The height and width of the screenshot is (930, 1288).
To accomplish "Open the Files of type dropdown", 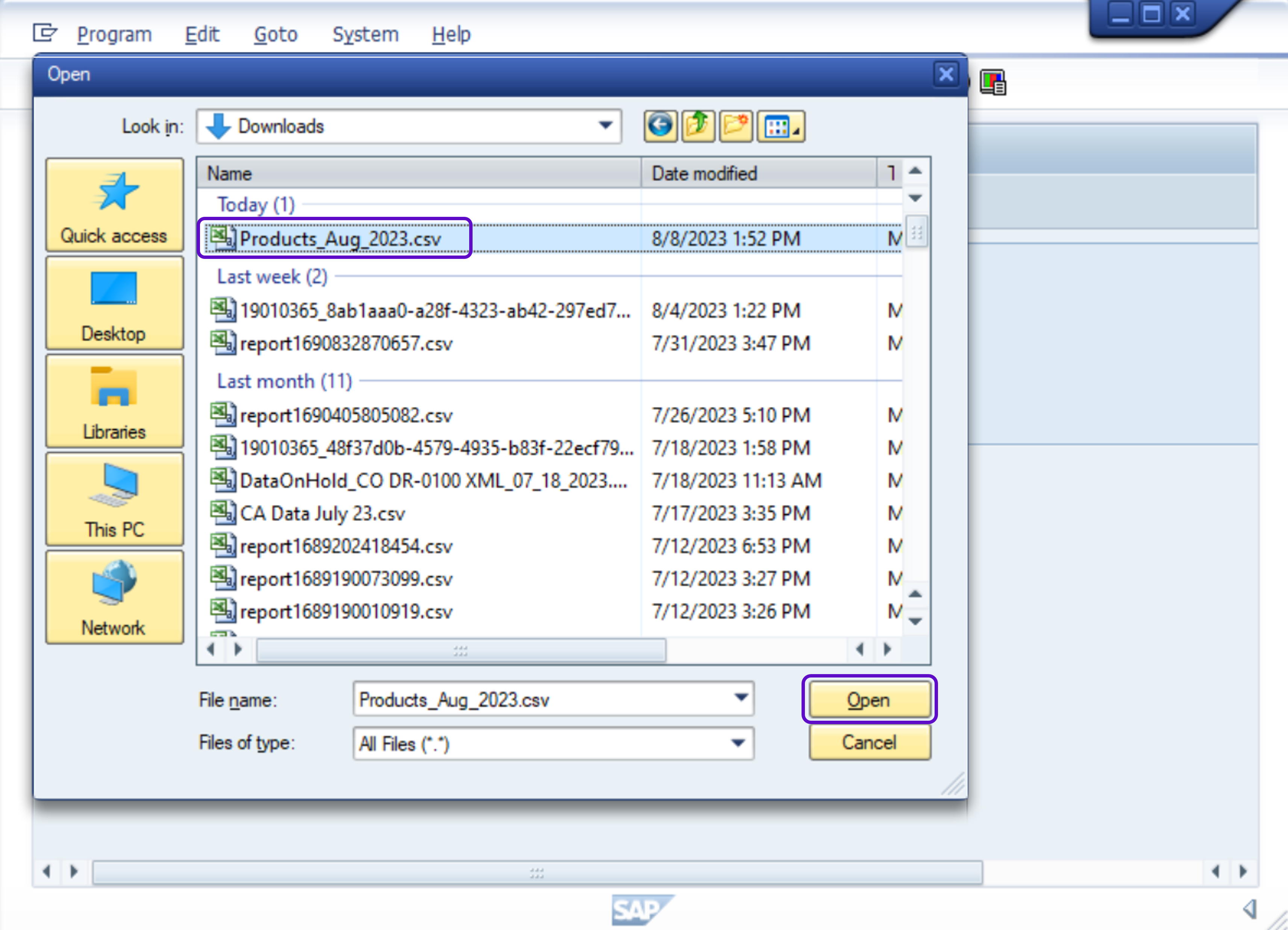I will pyautogui.click(x=738, y=742).
